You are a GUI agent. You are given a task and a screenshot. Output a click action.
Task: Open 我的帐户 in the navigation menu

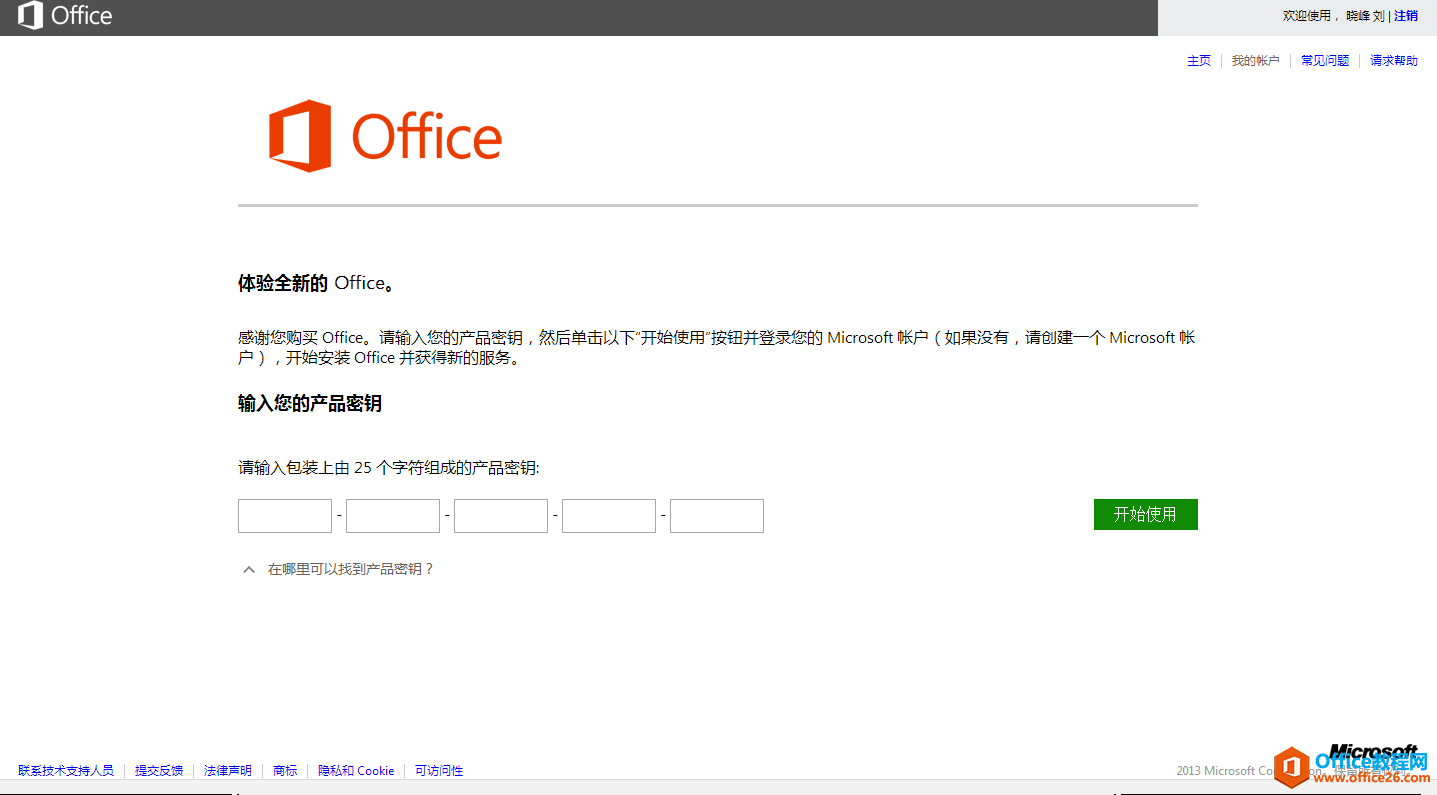tap(1256, 60)
